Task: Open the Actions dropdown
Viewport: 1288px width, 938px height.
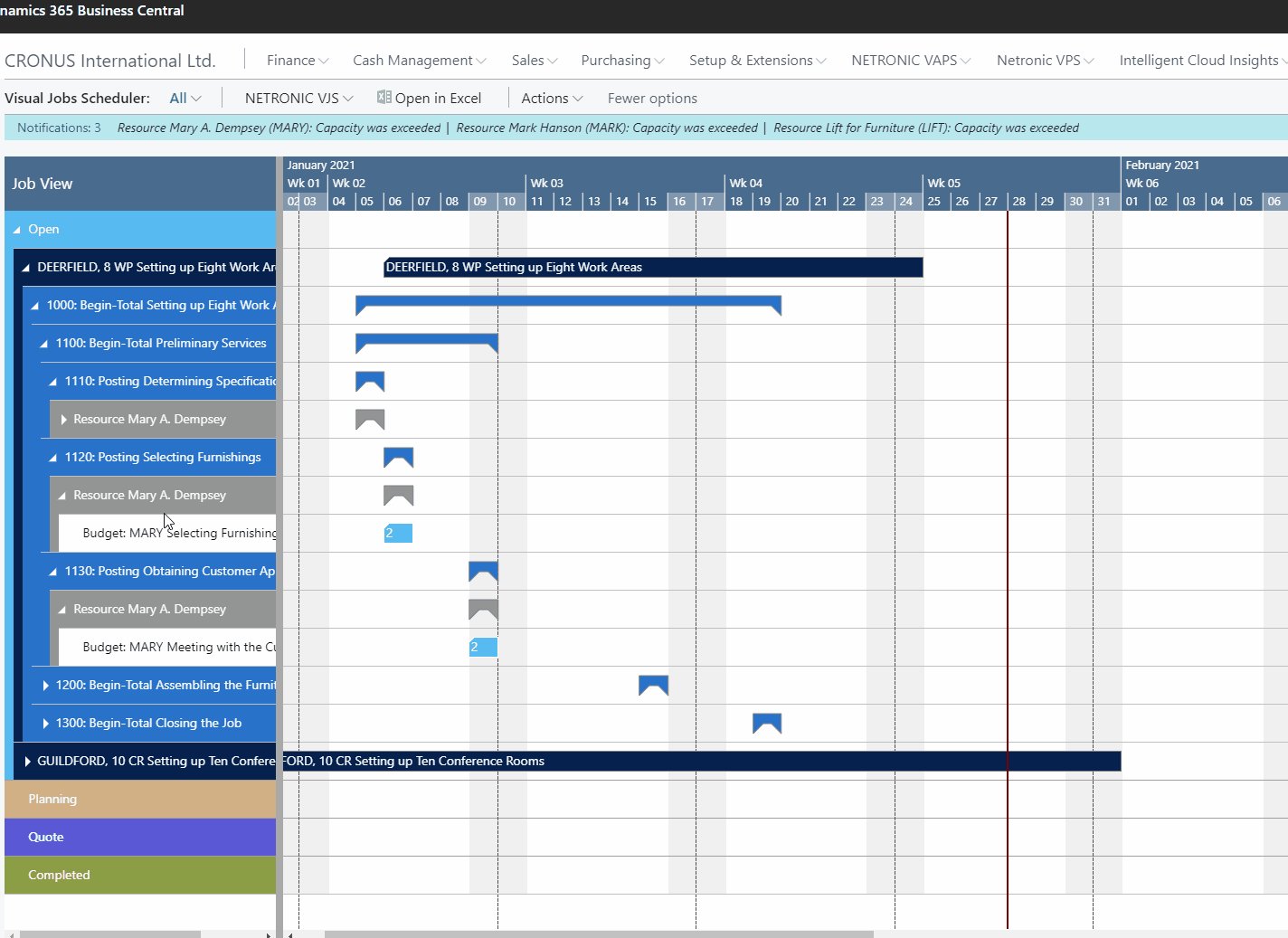Action: pos(551,98)
